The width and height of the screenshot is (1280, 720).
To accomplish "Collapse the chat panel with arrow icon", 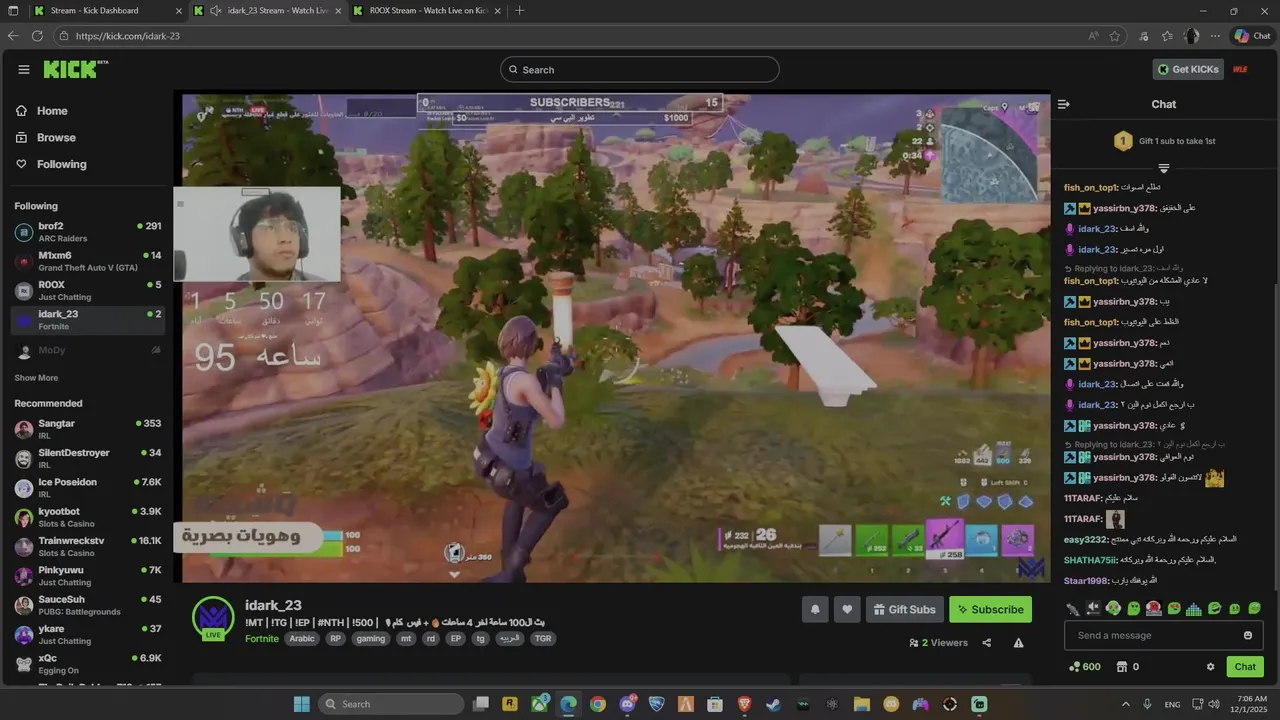I will pos(1064,104).
